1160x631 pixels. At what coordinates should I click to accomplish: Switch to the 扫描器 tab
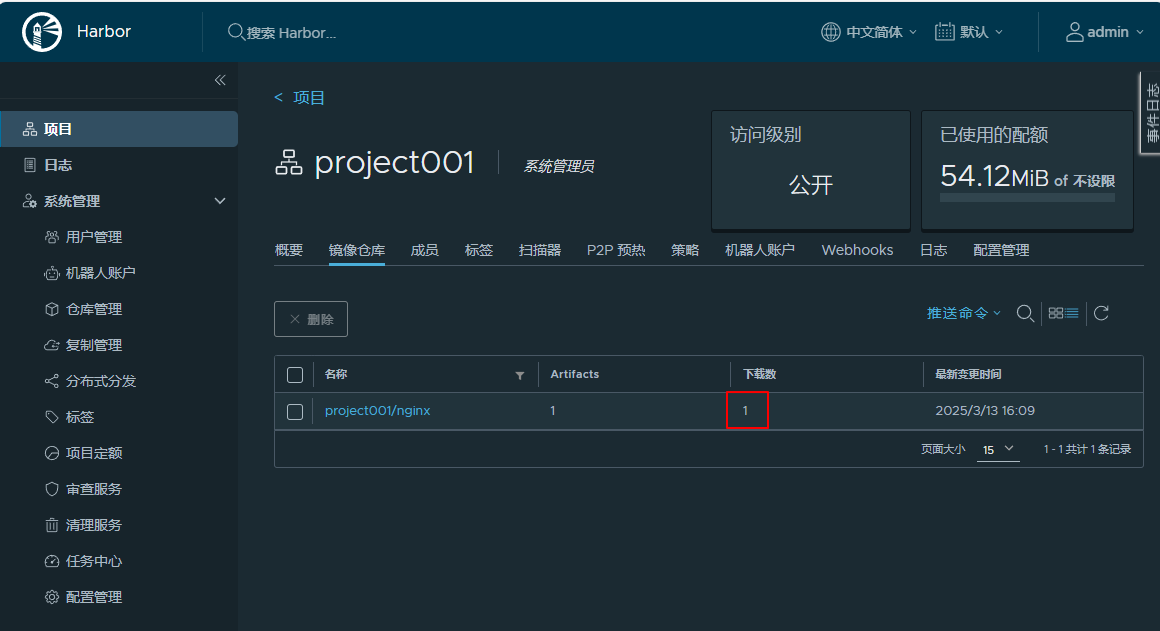coord(540,250)
